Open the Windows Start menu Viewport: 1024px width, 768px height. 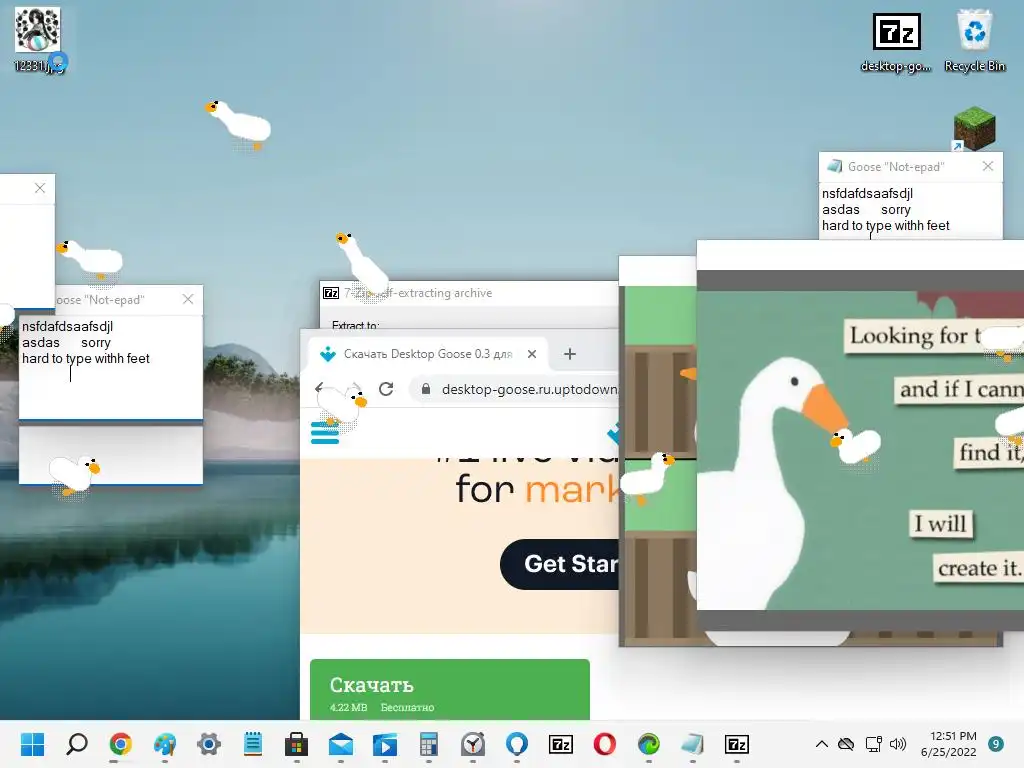point(32,744)
